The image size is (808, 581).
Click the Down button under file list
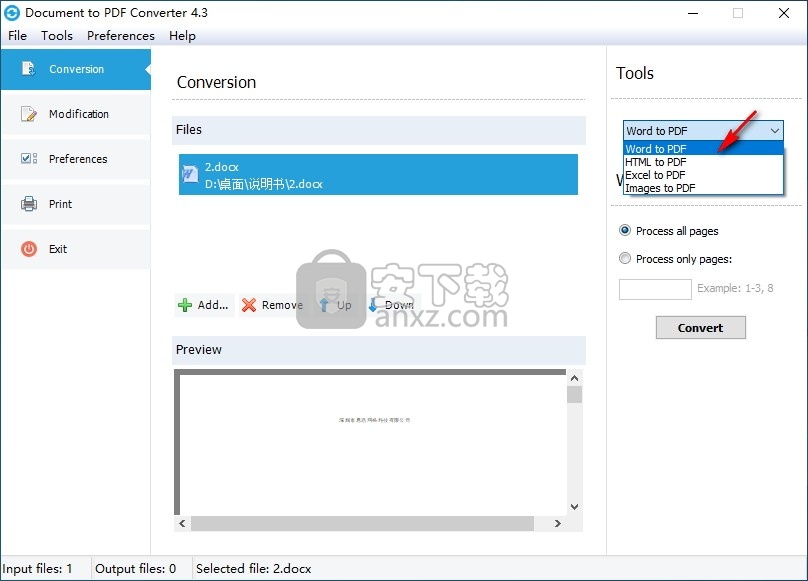click(x=393, y=305)
